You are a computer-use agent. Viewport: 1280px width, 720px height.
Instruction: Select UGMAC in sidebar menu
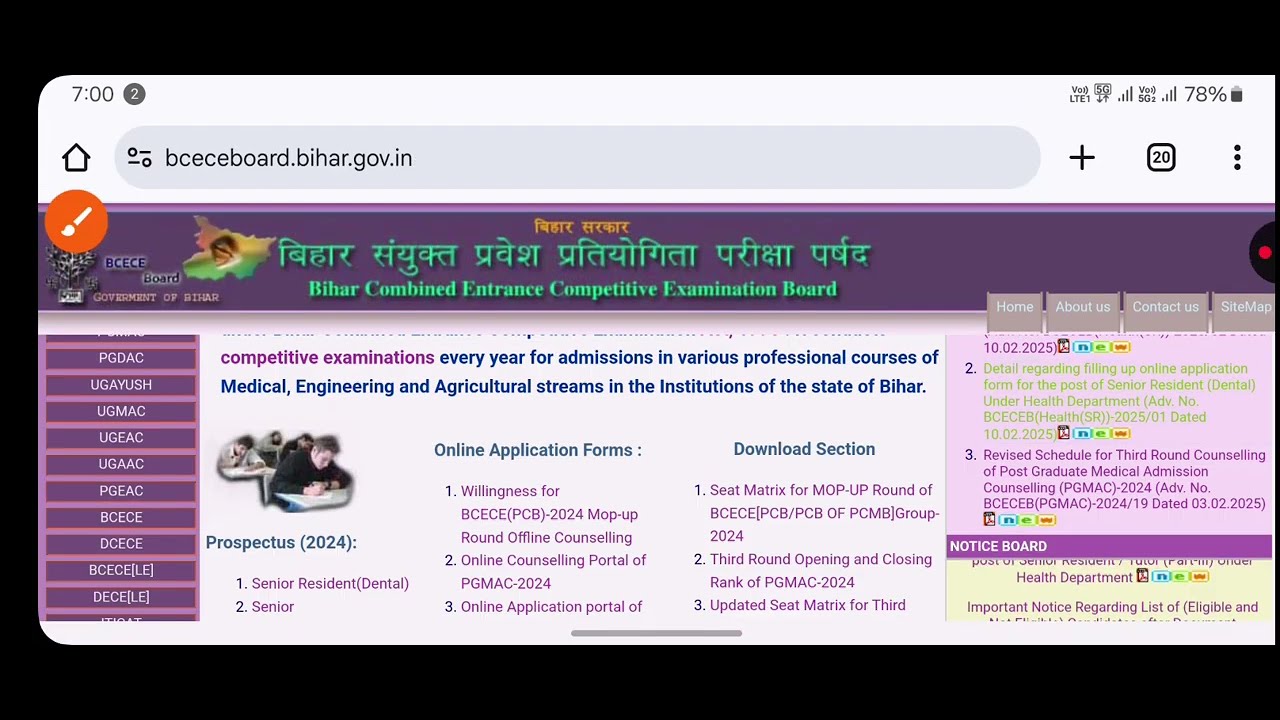click(x=121, y=411)
